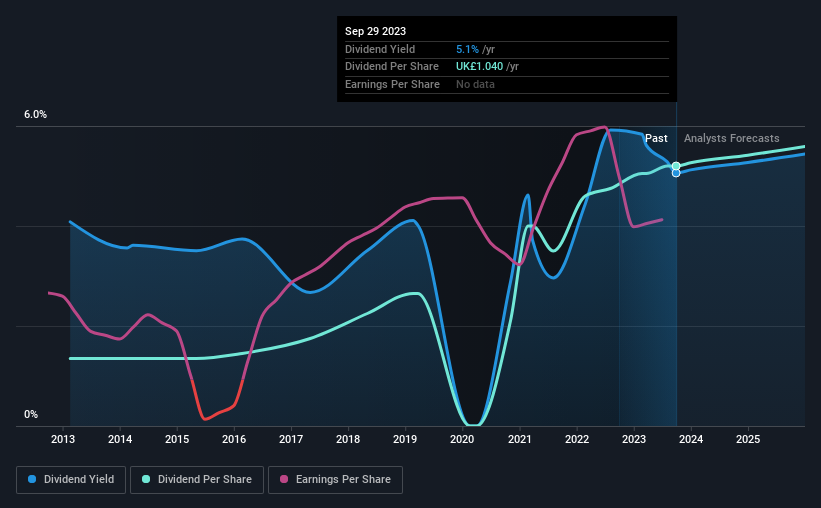Click the No data earnings value
This screenshot has width=821, height=508.
(x=475, y=84)
